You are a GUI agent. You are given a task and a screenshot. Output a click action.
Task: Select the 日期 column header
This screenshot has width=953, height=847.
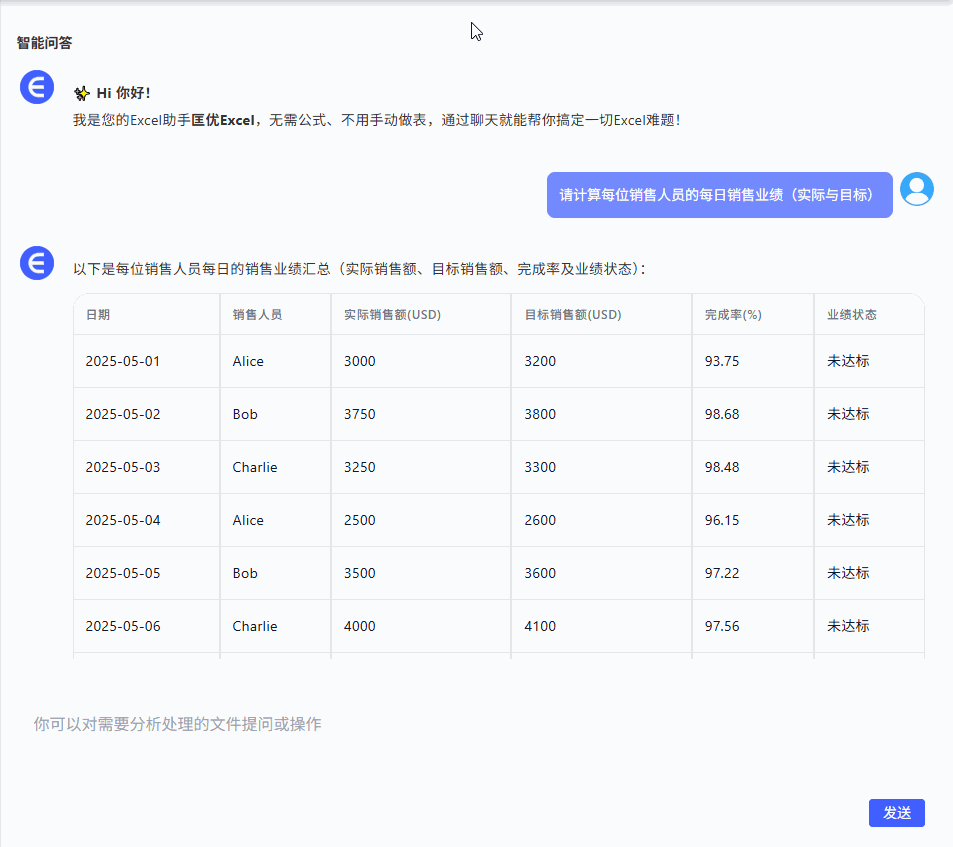pos(98,314)
